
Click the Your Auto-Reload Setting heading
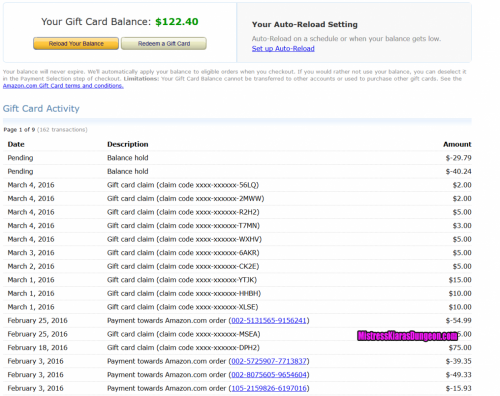pyautogui.click(x=305, y=25)
